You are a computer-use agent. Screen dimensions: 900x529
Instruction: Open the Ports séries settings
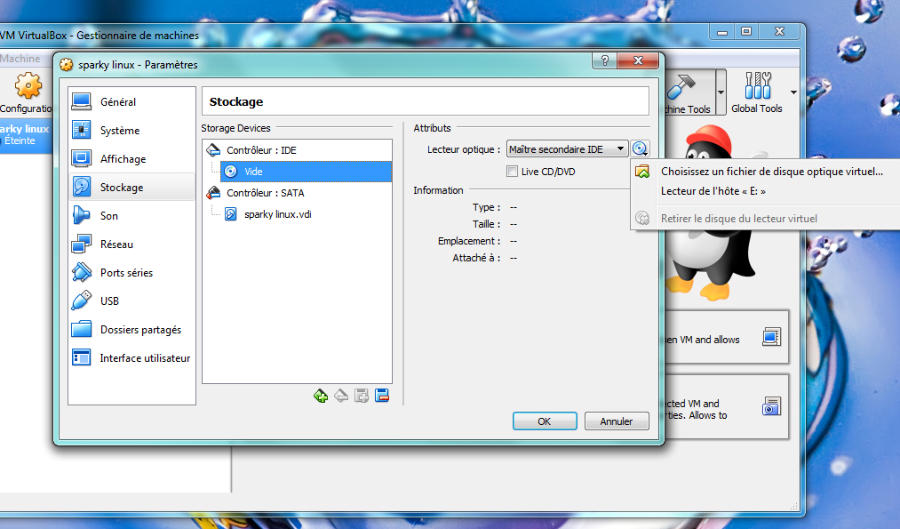131,273
